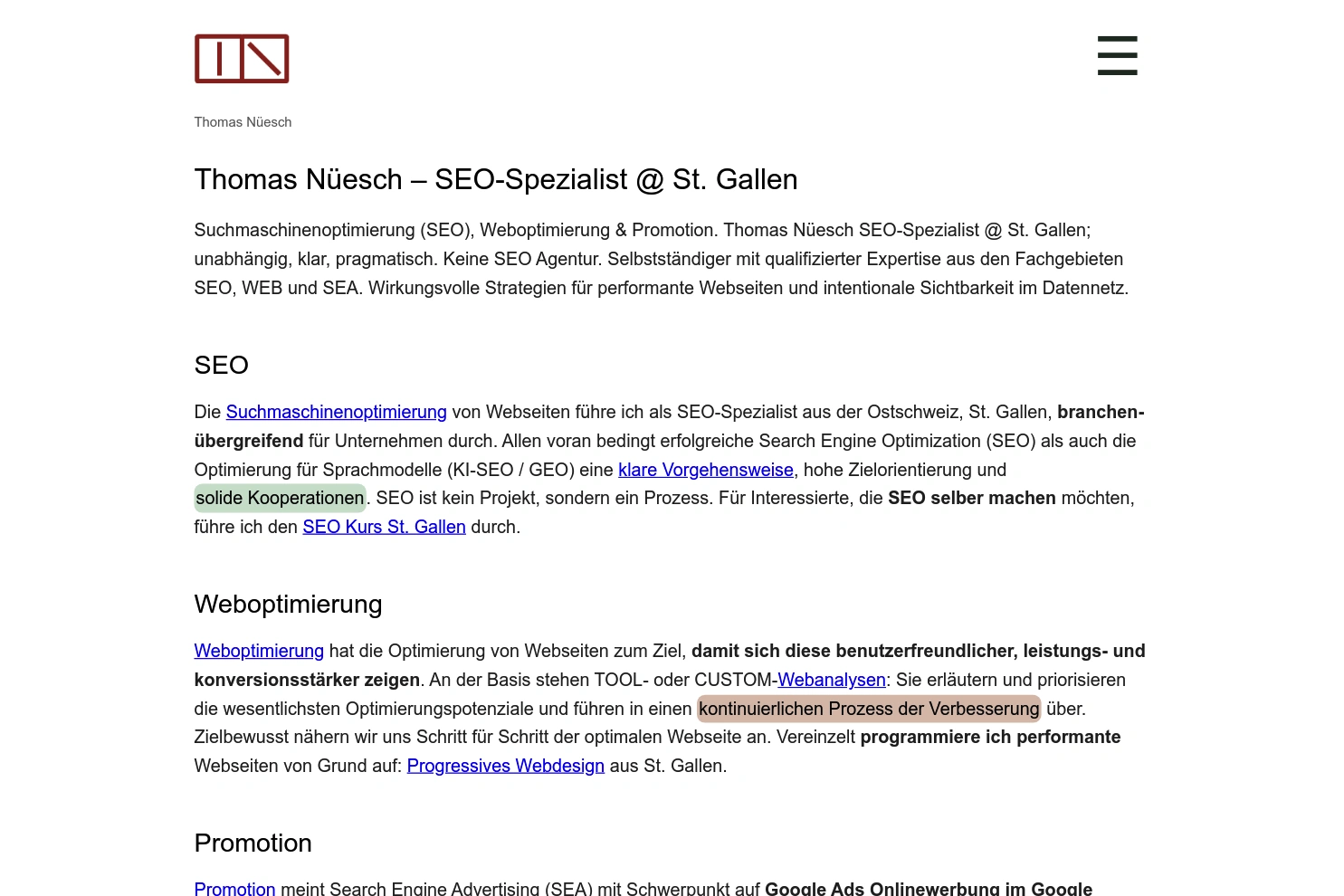Open the SEO Kurs St. Gallen link
The image size is (1344, 896).
[x=384, y=527]
